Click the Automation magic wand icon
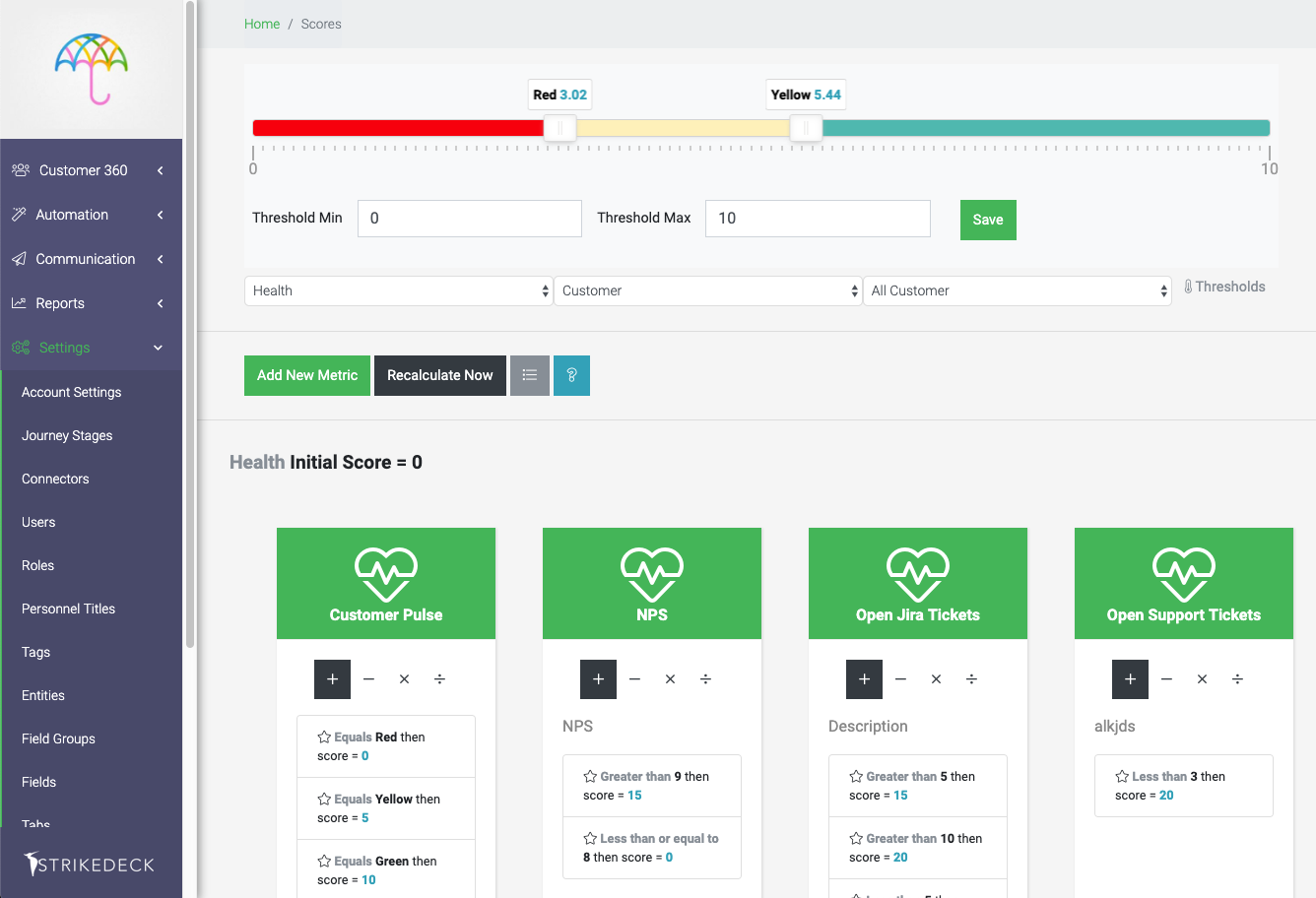Image resolution: width=1316 pixels, height=898 pixels. (x=19, y=215)
